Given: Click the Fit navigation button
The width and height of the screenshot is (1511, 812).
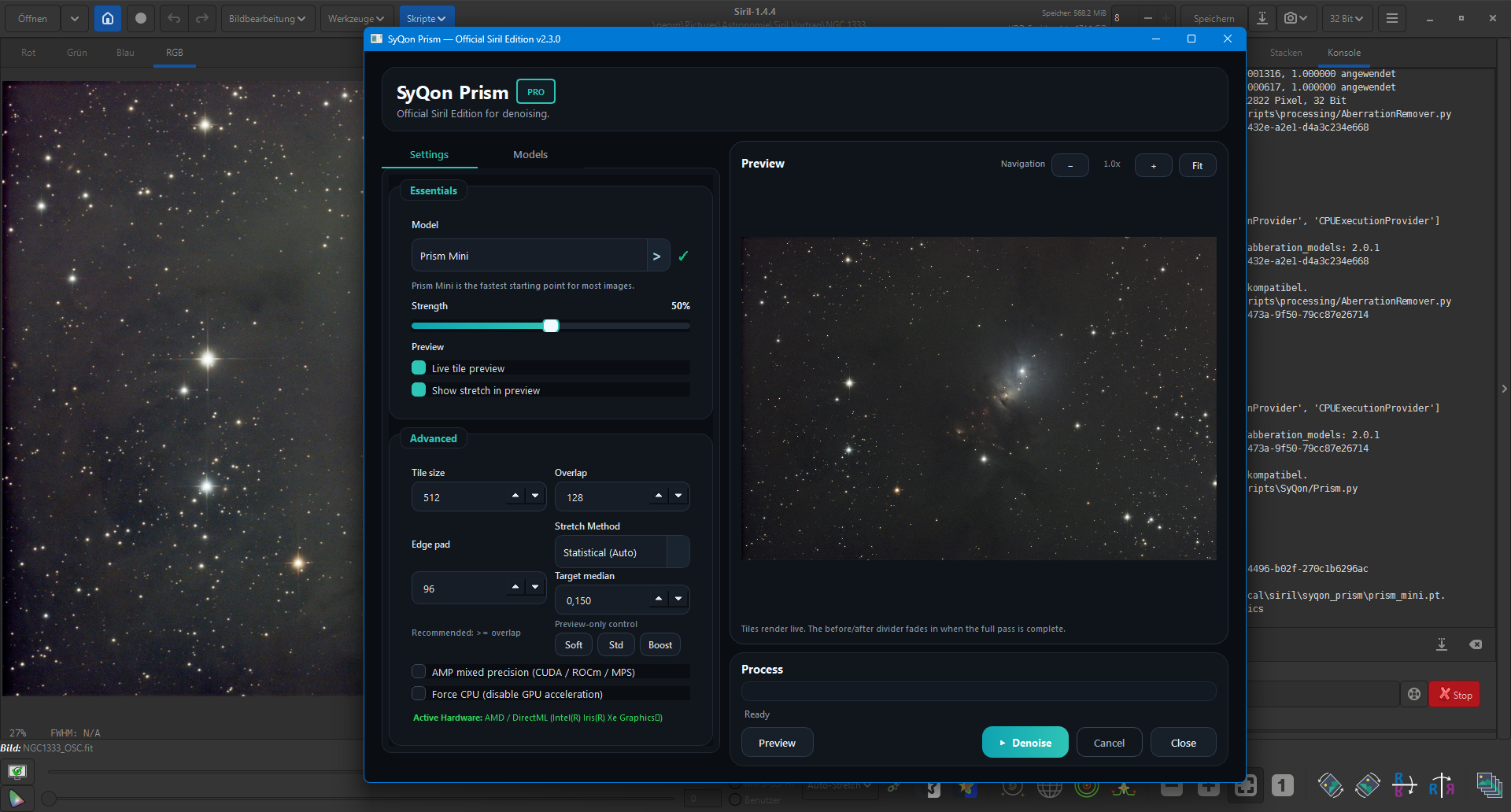Looking at the screenshot, I should click(1197, 165).
